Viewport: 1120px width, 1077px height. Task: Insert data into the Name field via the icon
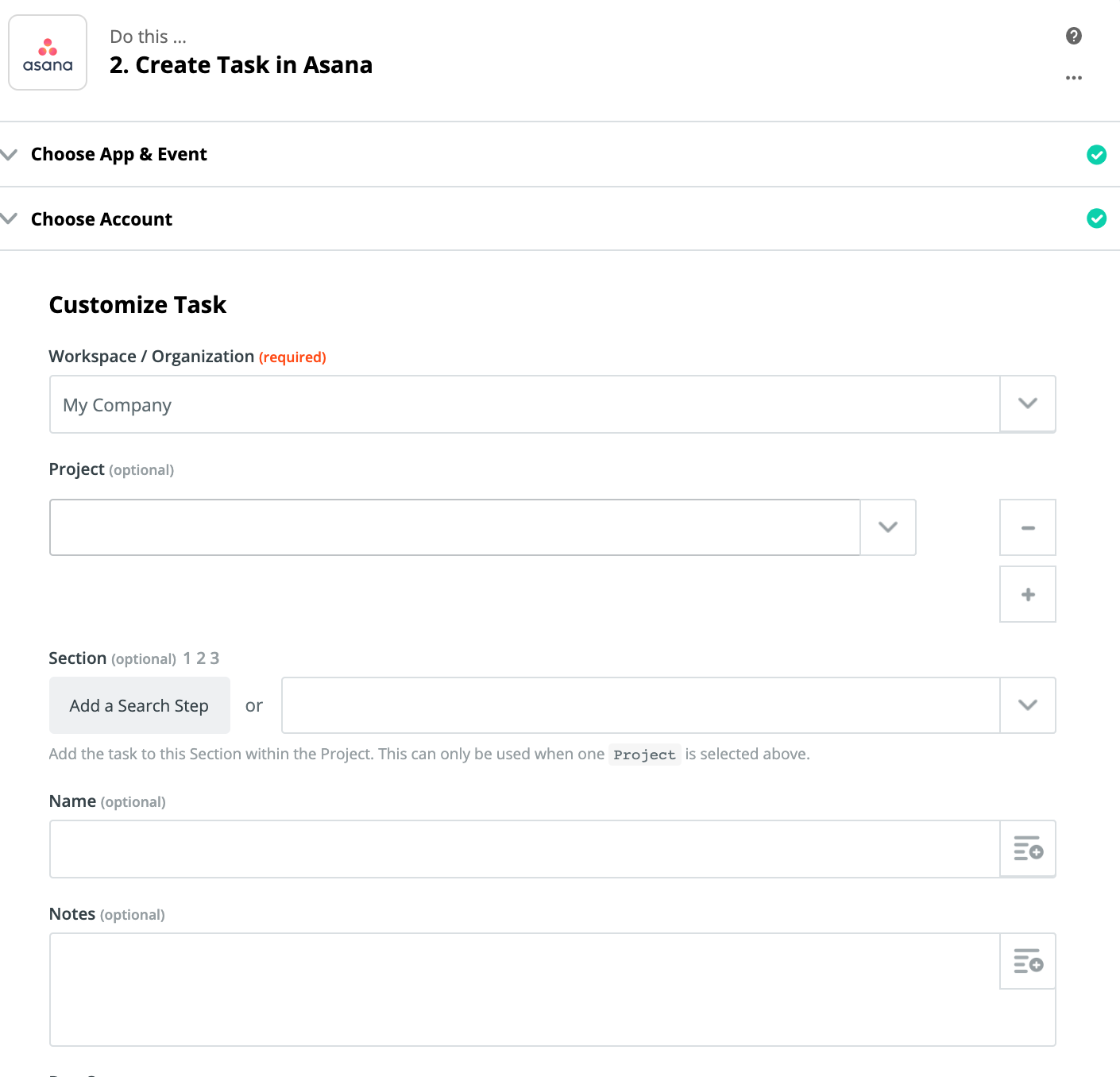click(x=1028, y=848)
